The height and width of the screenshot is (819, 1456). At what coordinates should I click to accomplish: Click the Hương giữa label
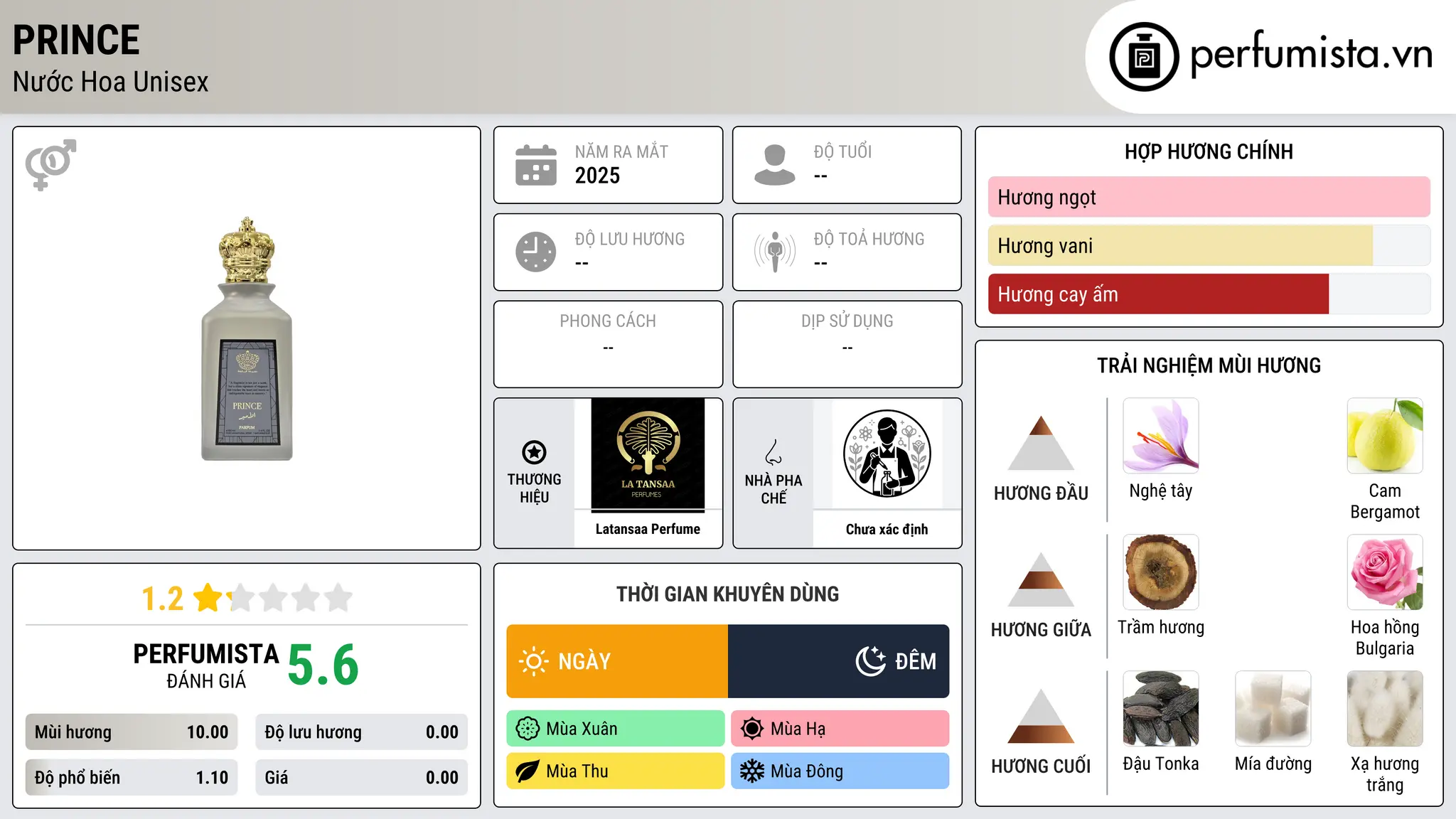1041,630
